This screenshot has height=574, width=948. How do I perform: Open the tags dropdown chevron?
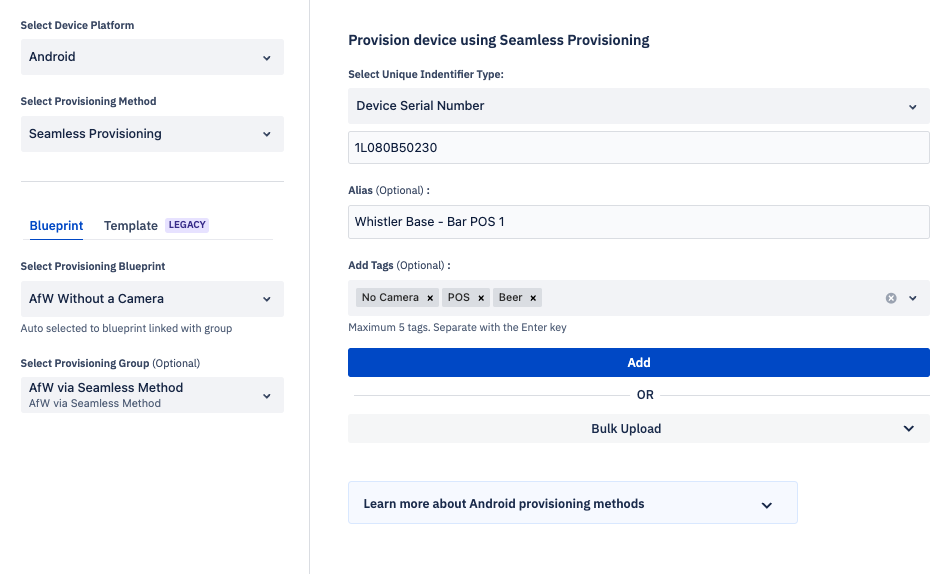point(913,298)
